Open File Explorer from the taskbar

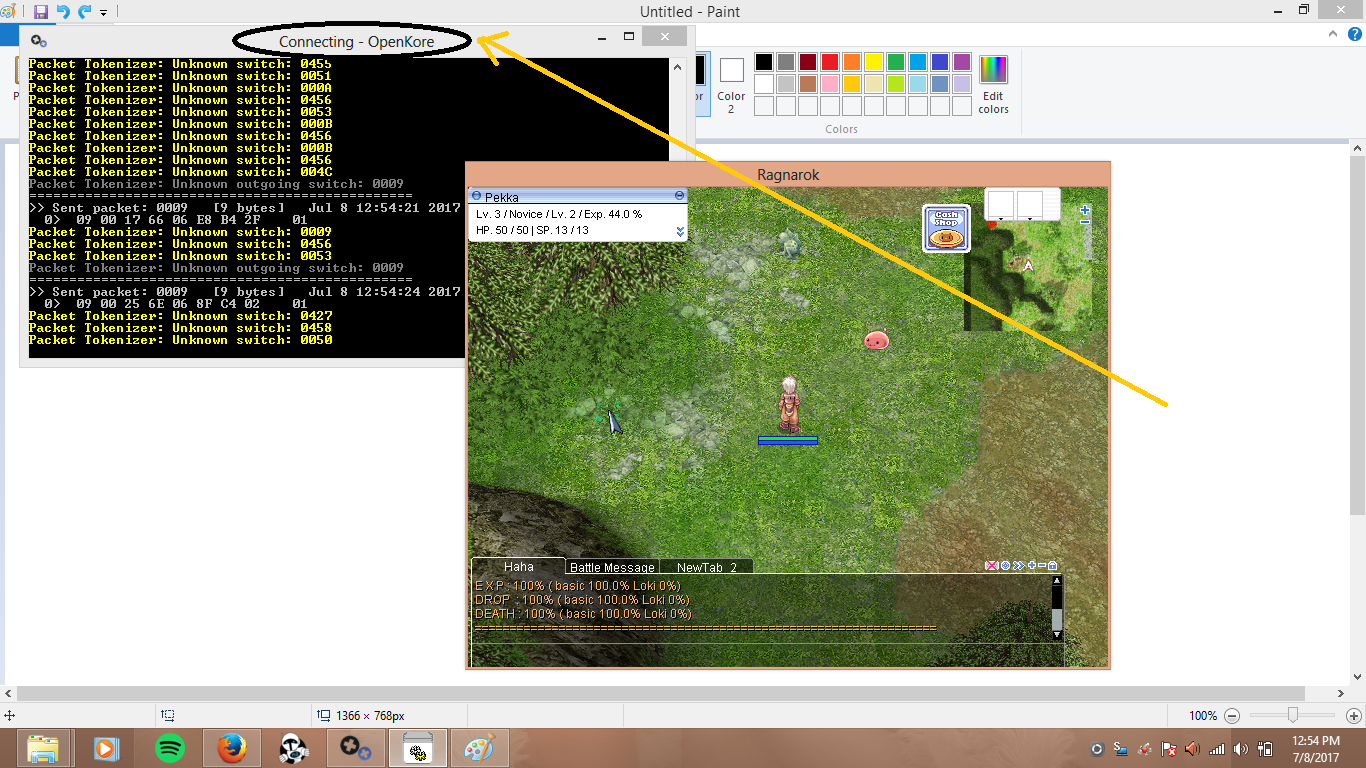43,748
